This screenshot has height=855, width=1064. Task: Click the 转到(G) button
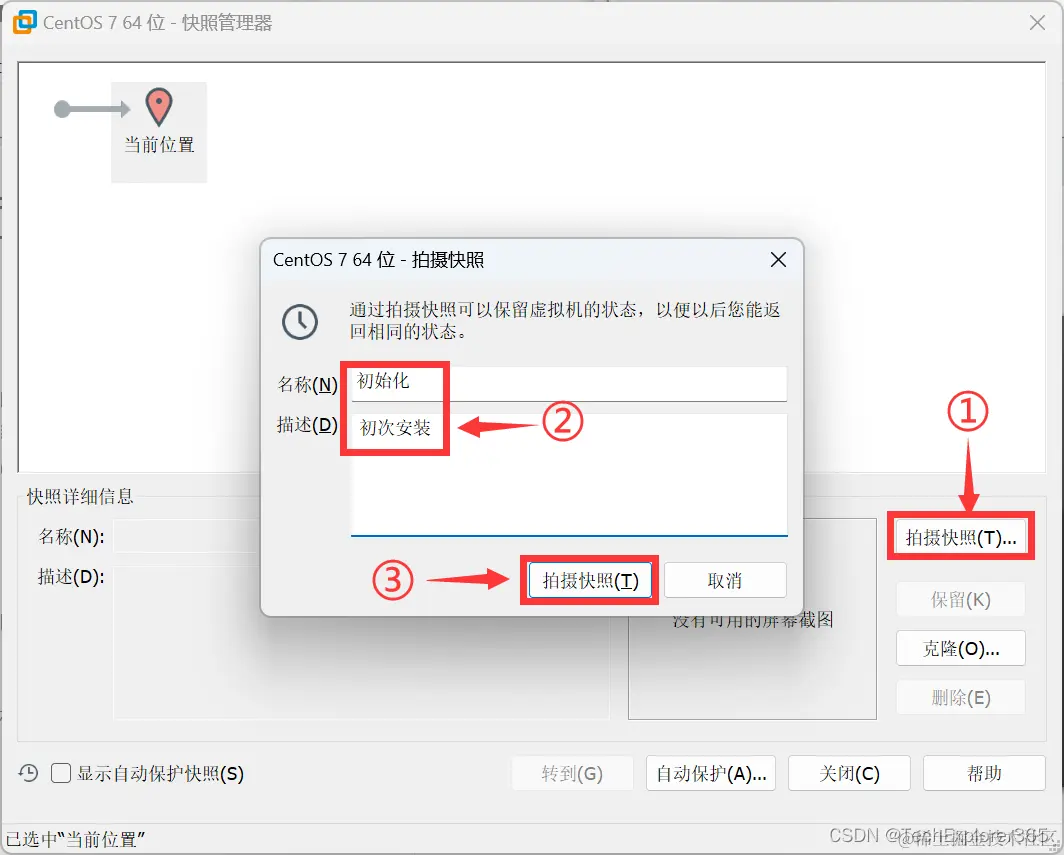(x=572, y=772)
